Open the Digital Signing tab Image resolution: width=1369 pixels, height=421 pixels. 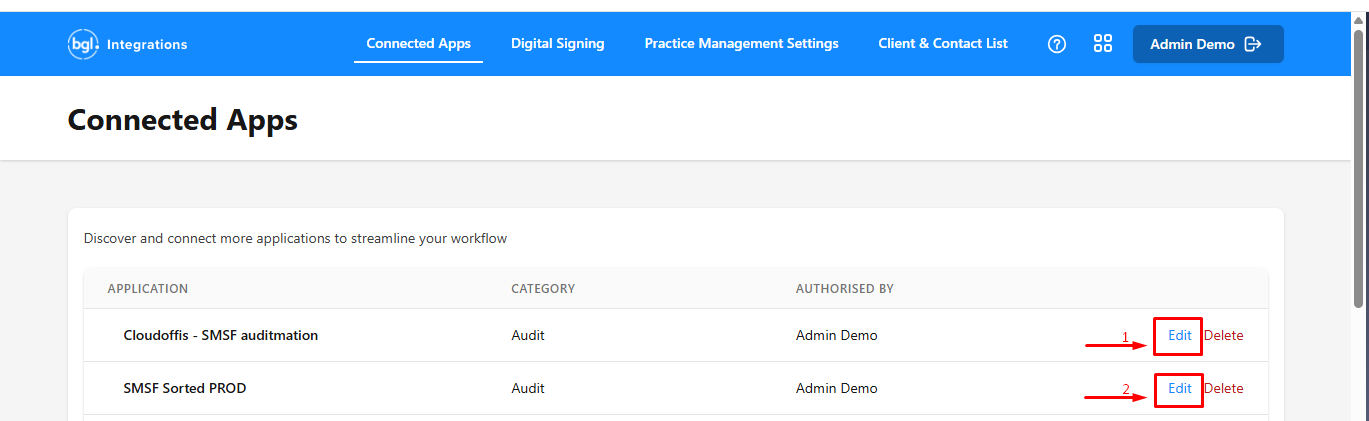[x=557, y=44]
